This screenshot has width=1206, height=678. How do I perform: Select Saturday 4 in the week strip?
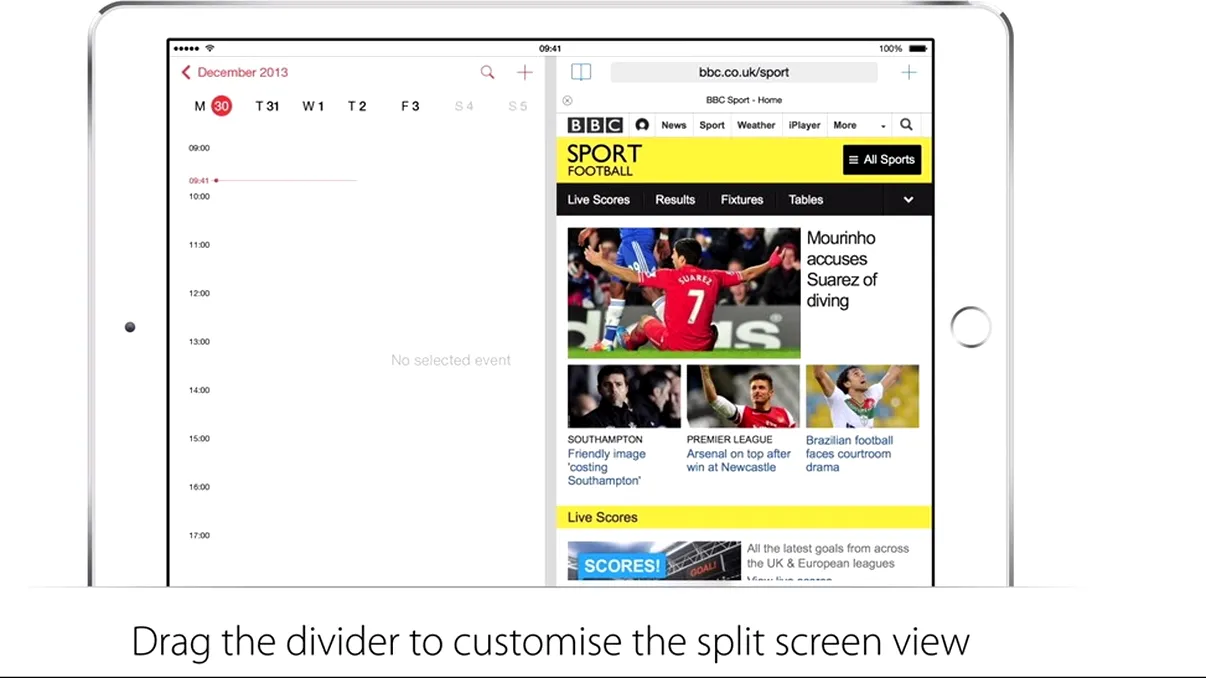(463, 105)
